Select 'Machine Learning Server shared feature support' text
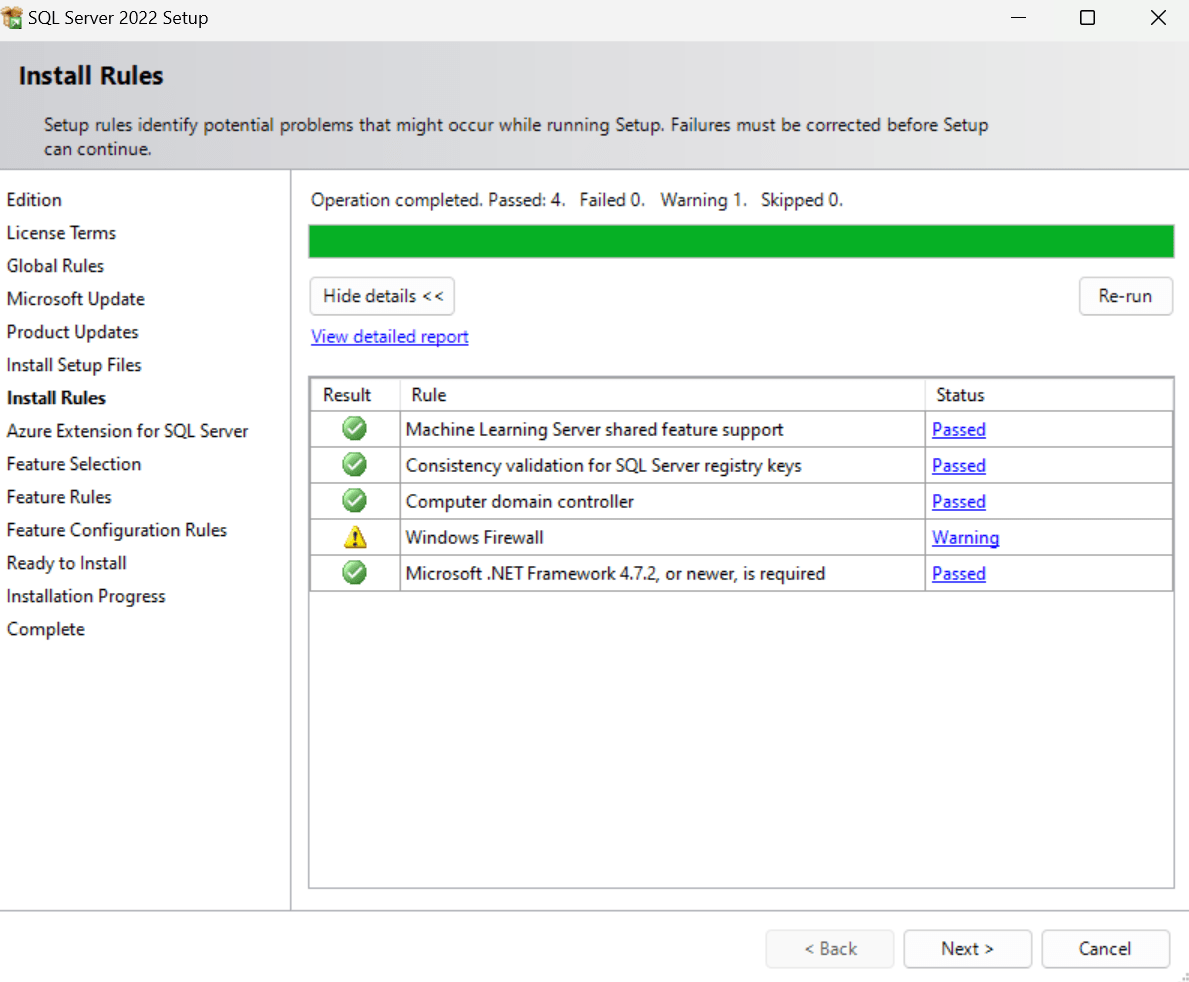This screenshot has height=982, width=1189. [594, 429]
